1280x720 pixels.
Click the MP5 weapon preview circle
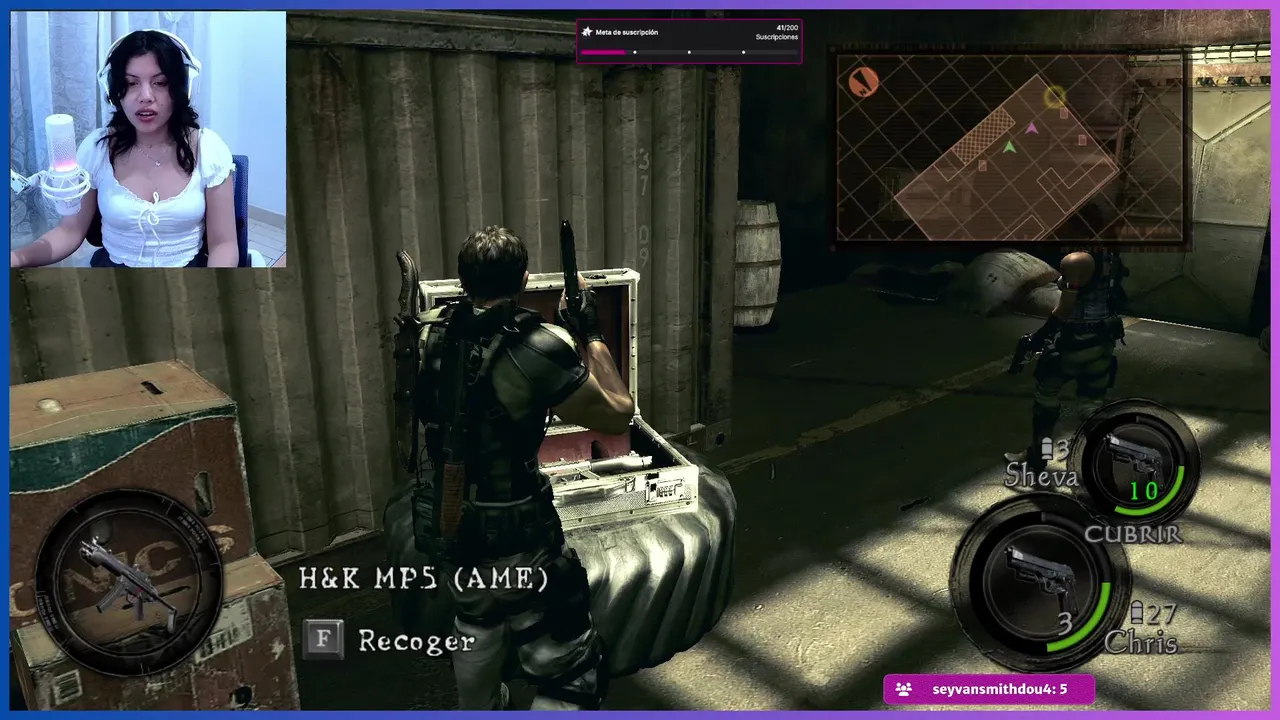128,583
